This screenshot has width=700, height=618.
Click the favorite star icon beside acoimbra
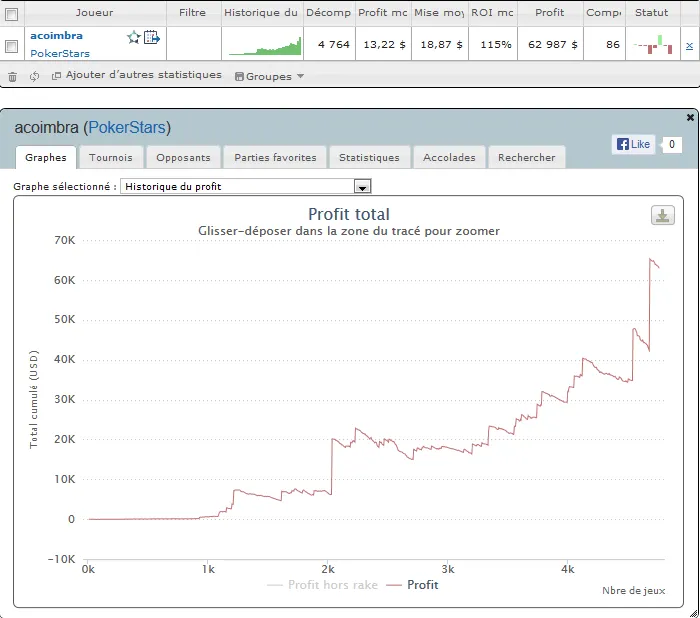click(x=133, y=38)
